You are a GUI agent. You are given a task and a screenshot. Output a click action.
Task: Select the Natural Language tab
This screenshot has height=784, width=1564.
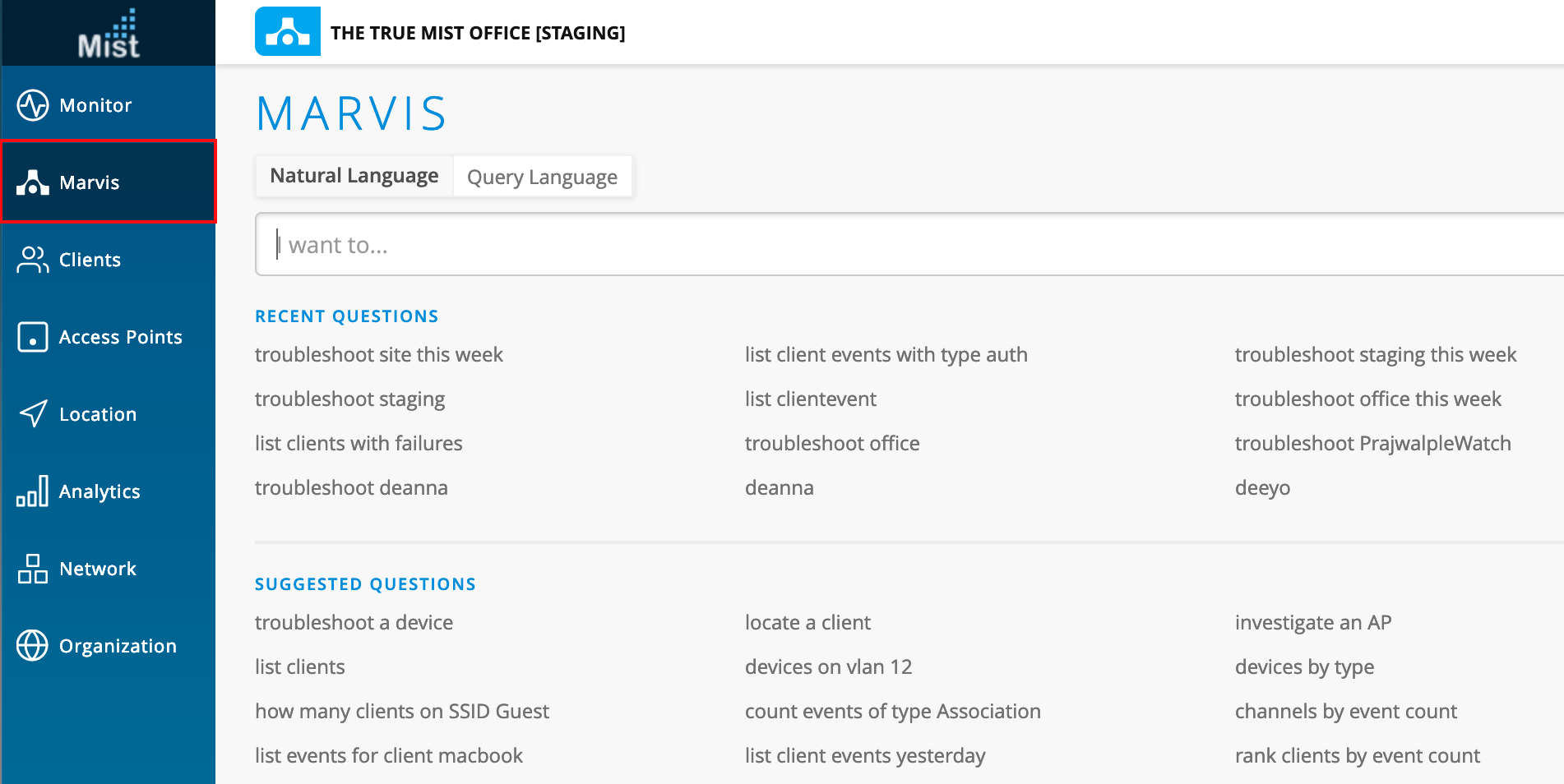pyautogui.click(x=354, y=176)
